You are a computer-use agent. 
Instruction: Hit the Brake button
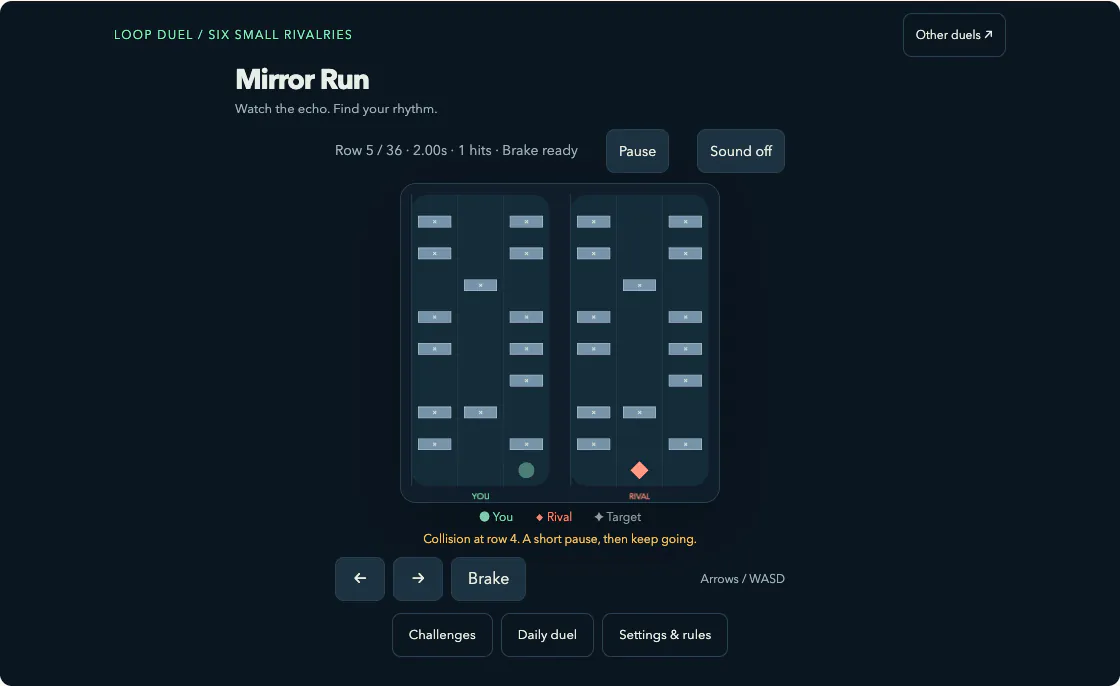point(489,579)
